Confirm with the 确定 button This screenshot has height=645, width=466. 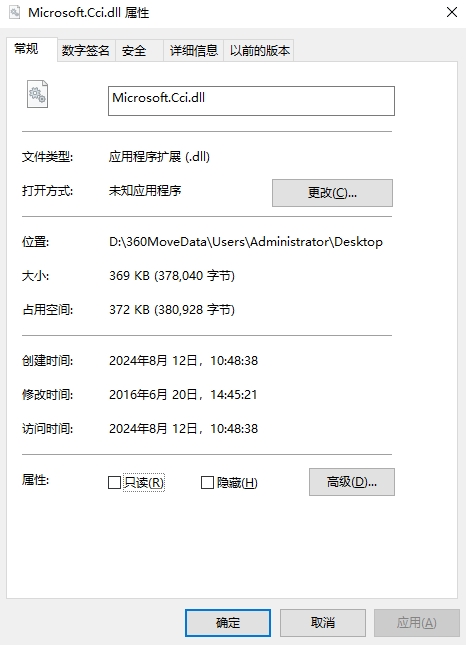[x=228, y=622]
